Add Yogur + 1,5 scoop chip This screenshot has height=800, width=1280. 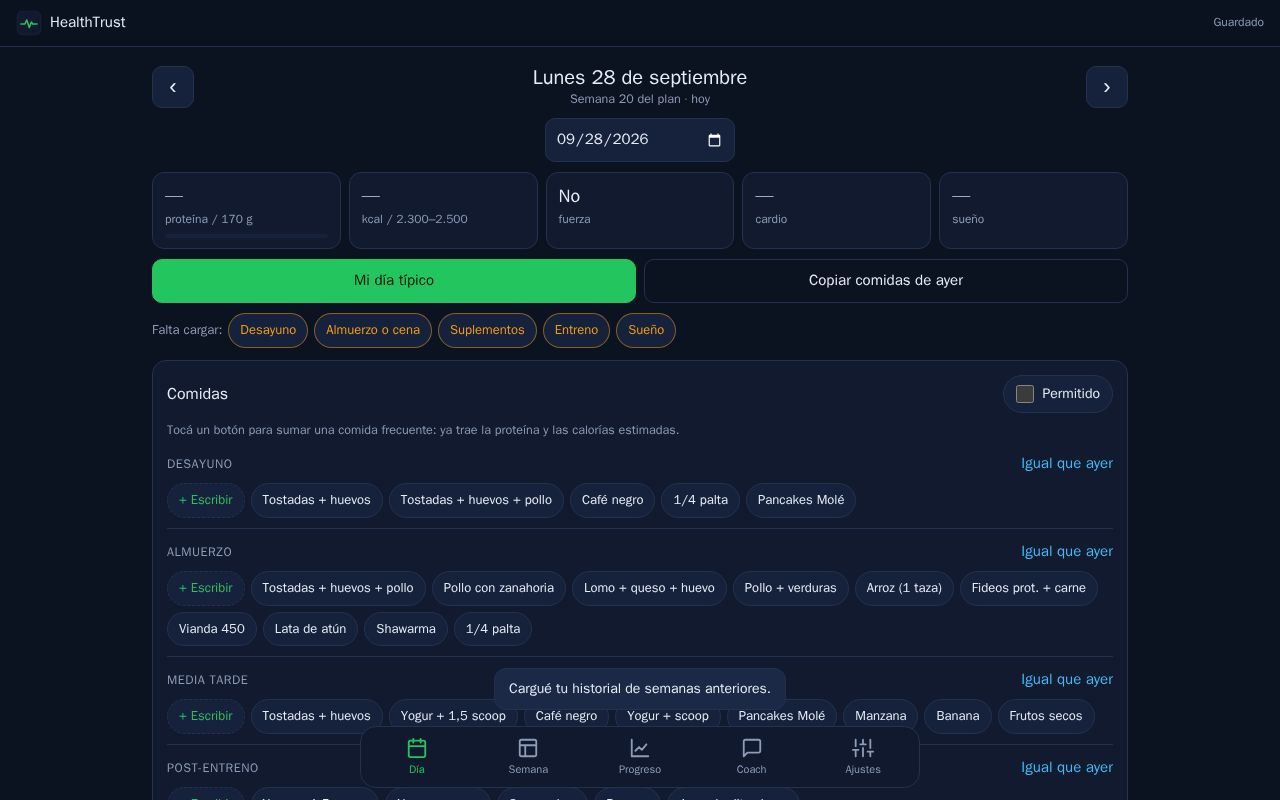coord(453,716)
